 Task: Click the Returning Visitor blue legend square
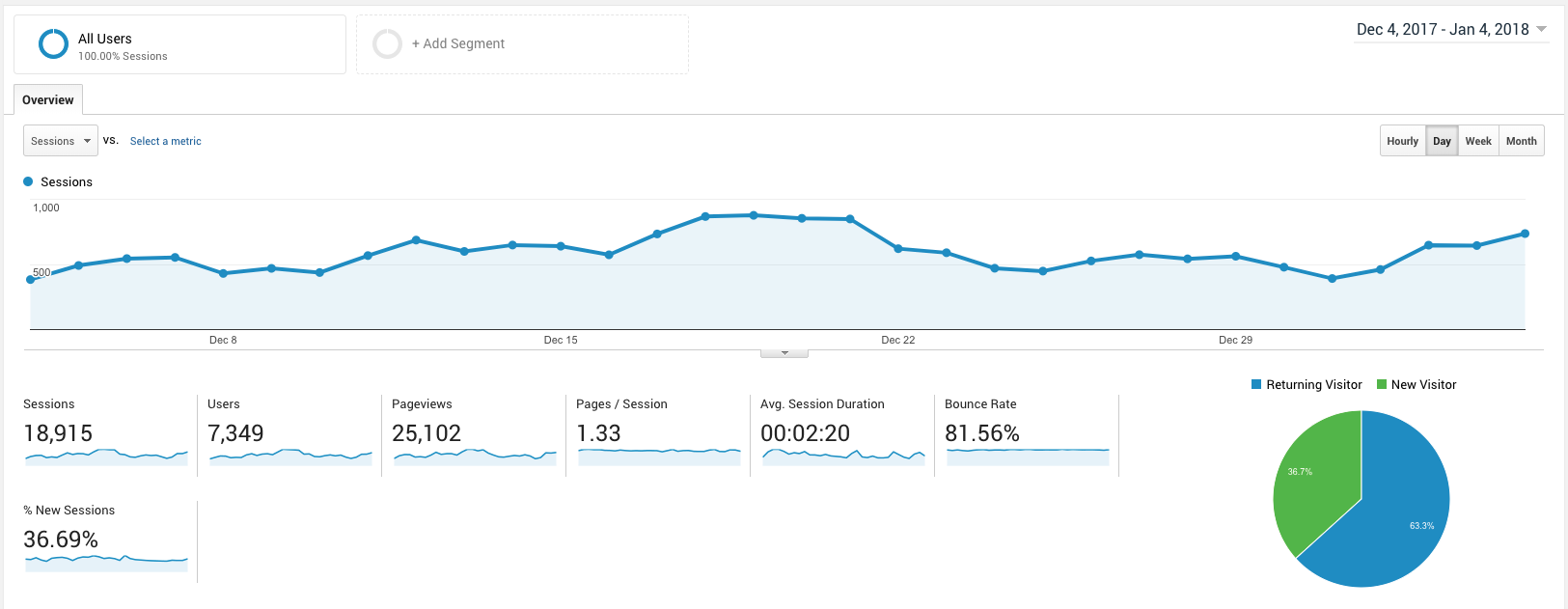coord(1256,384)
